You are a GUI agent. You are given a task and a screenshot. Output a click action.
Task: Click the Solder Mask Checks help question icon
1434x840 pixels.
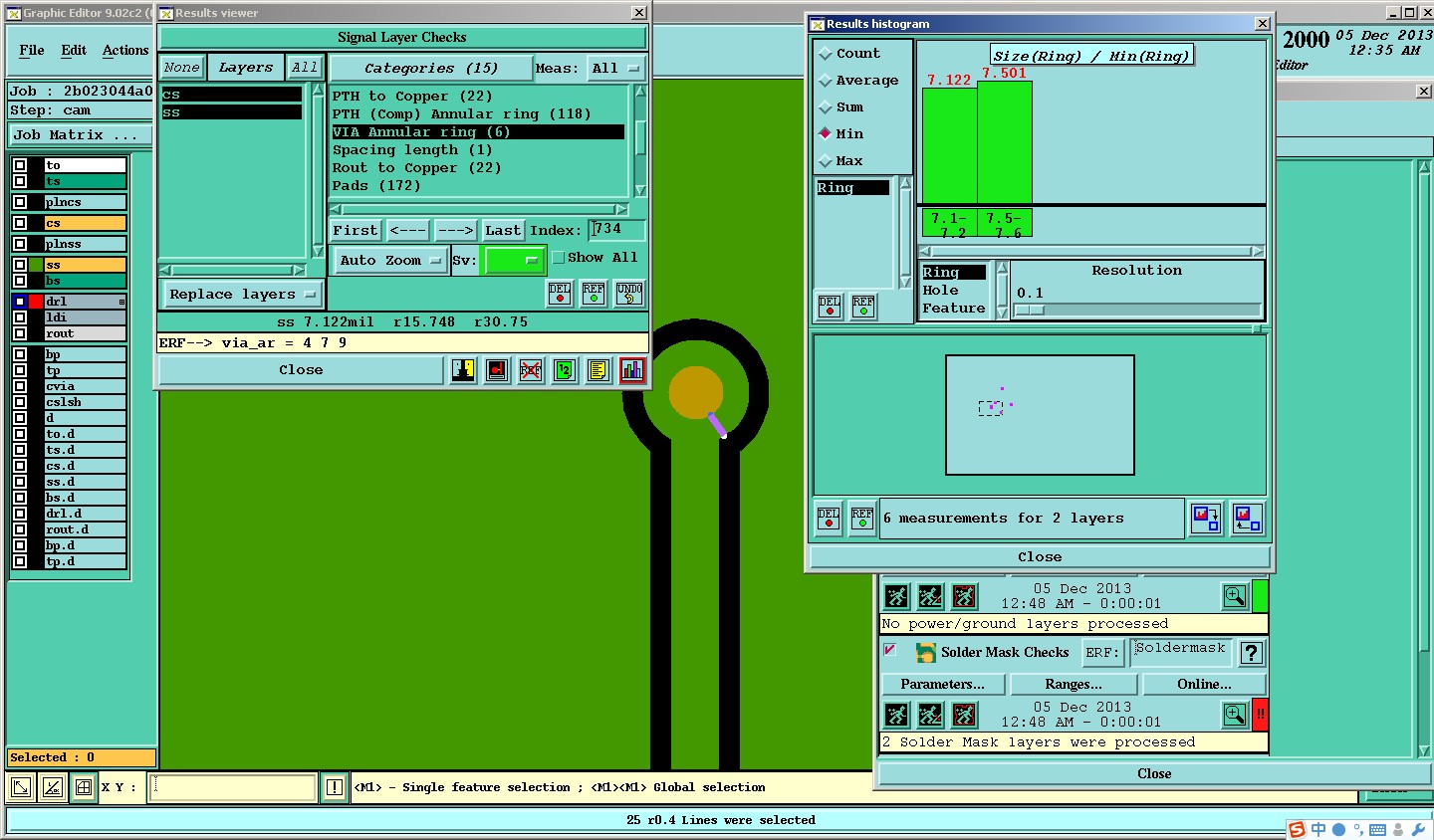point(1252,653)
